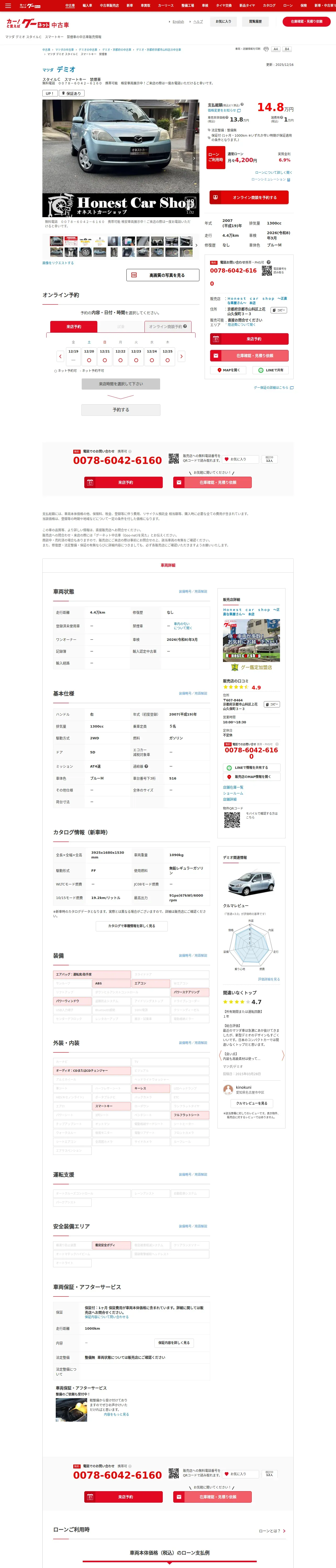Screen dimensions: 336x1568
Task: Open グー鑑定加盟店 badge
Action: coord(251,667)
